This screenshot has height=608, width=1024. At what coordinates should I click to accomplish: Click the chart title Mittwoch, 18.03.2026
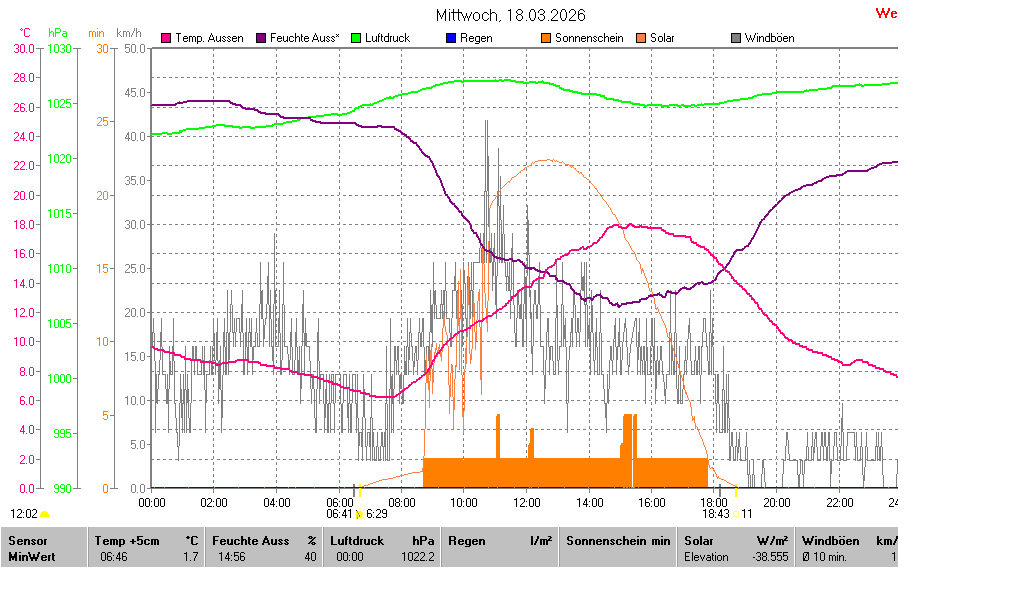[511, 15]
